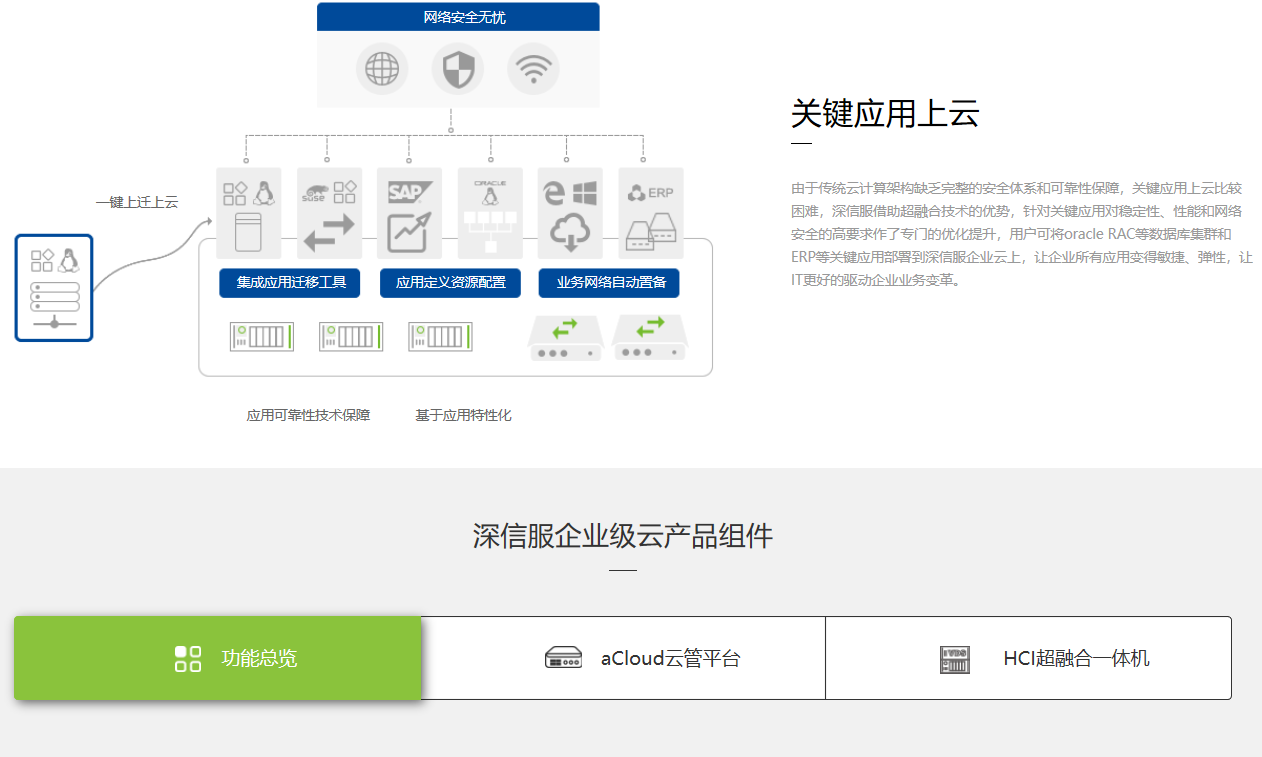Image resolution: width=1262 pixels, height=757 pixels.
Task: Select the 功能总览 tab
Action: [x=218, y=658]
